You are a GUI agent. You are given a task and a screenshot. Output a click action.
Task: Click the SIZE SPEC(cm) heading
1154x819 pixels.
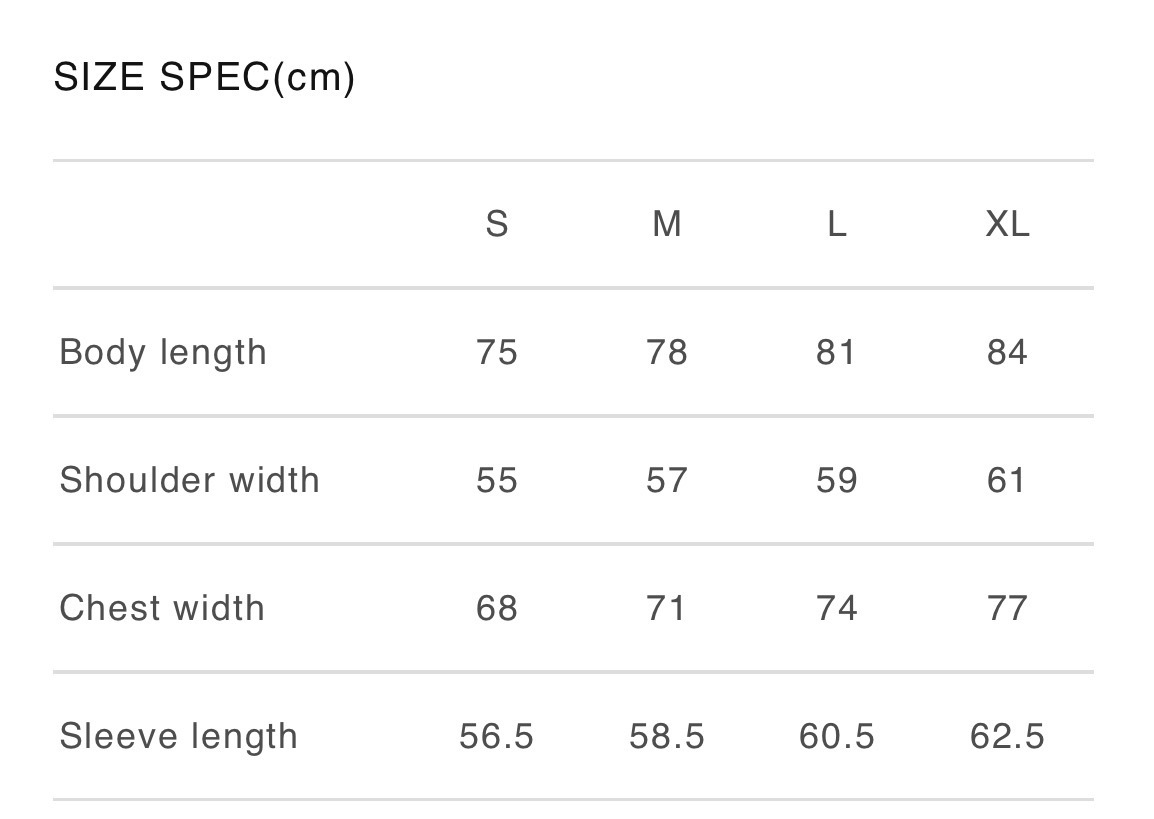click(x=204, y=77)
